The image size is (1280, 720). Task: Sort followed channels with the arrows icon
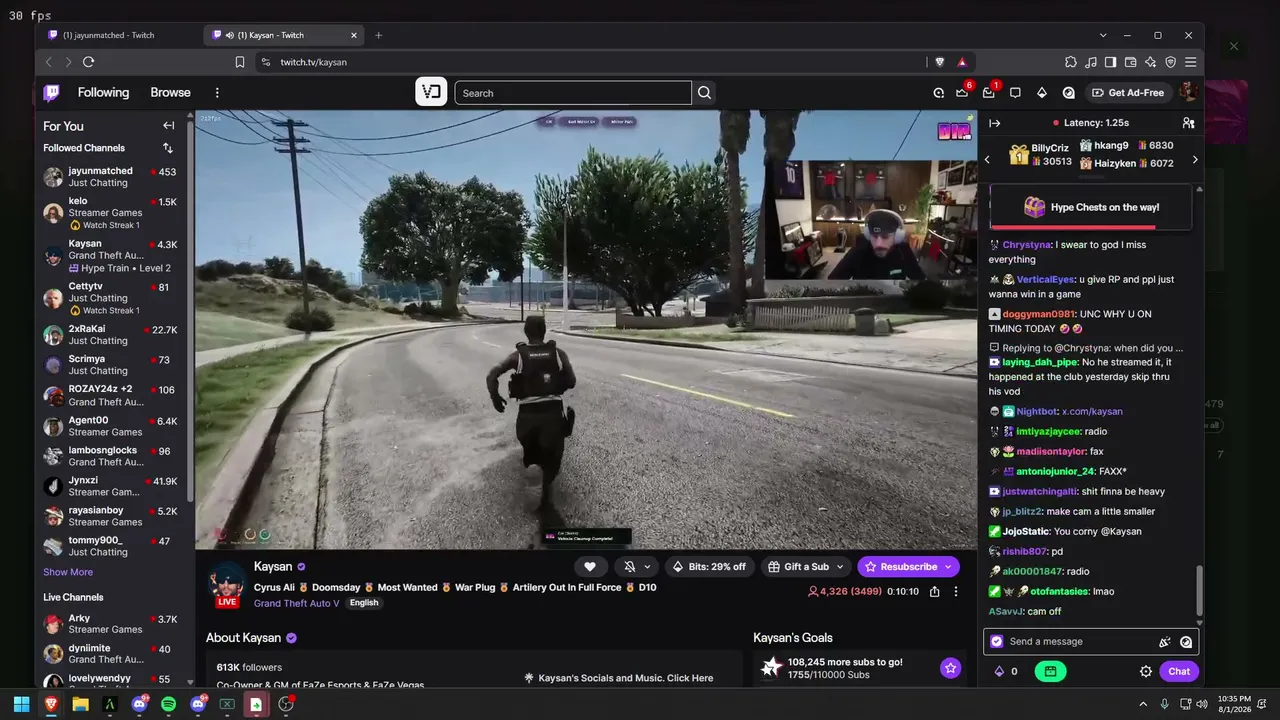168,148
